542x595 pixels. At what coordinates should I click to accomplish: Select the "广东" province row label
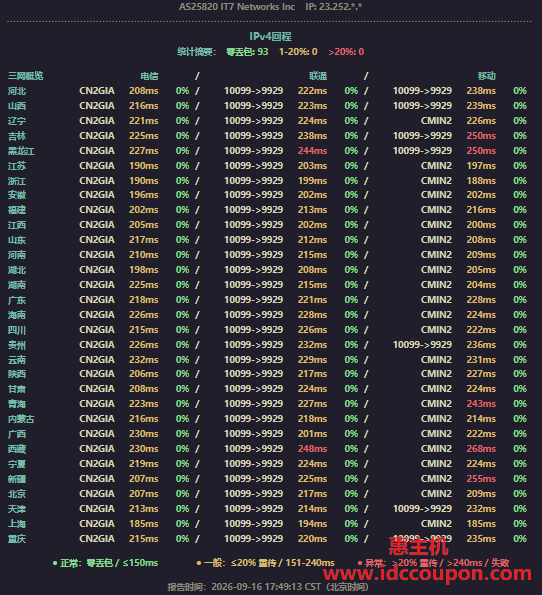click(17, 300)
